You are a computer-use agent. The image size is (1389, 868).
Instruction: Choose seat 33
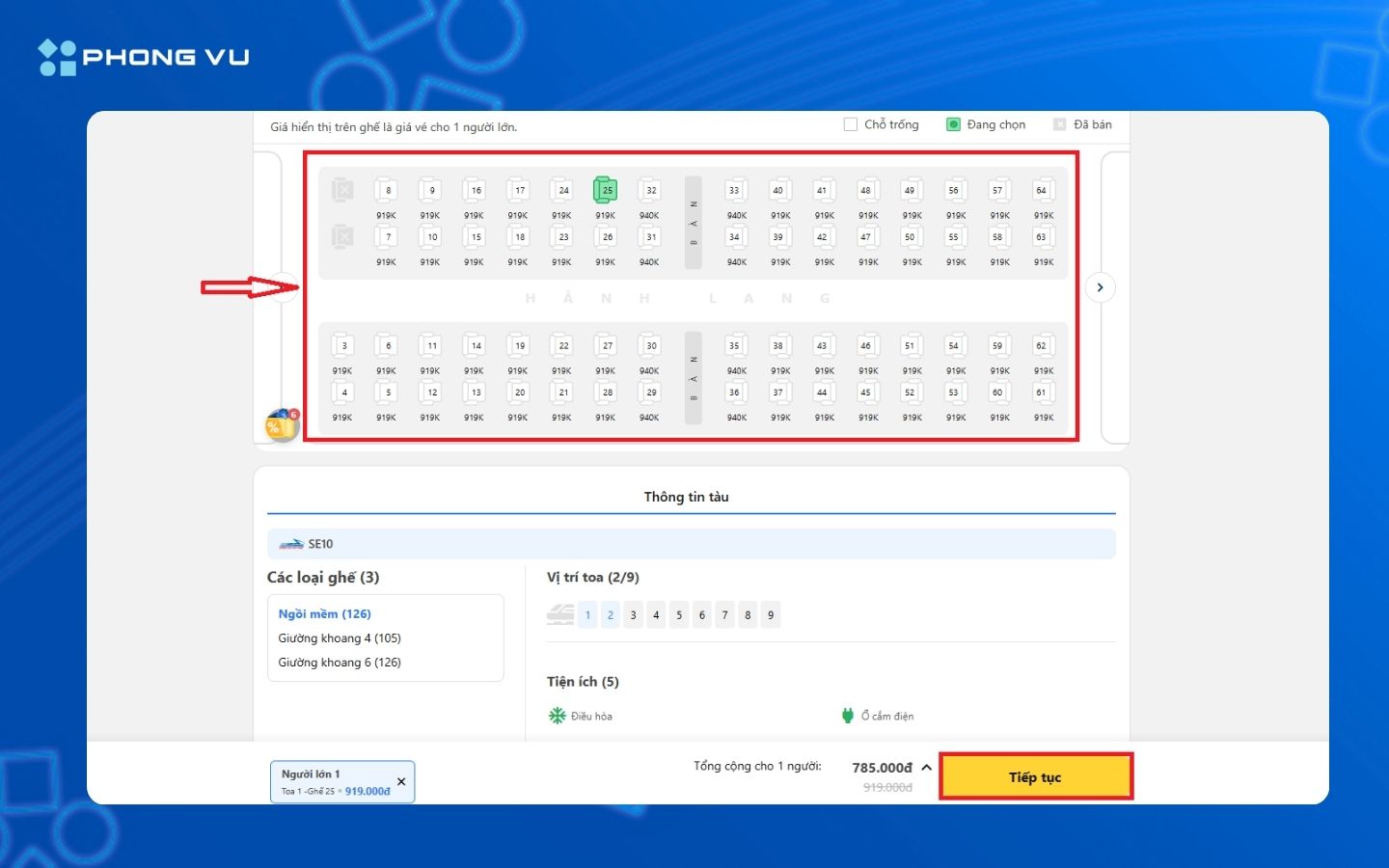(x=736, y=191)
